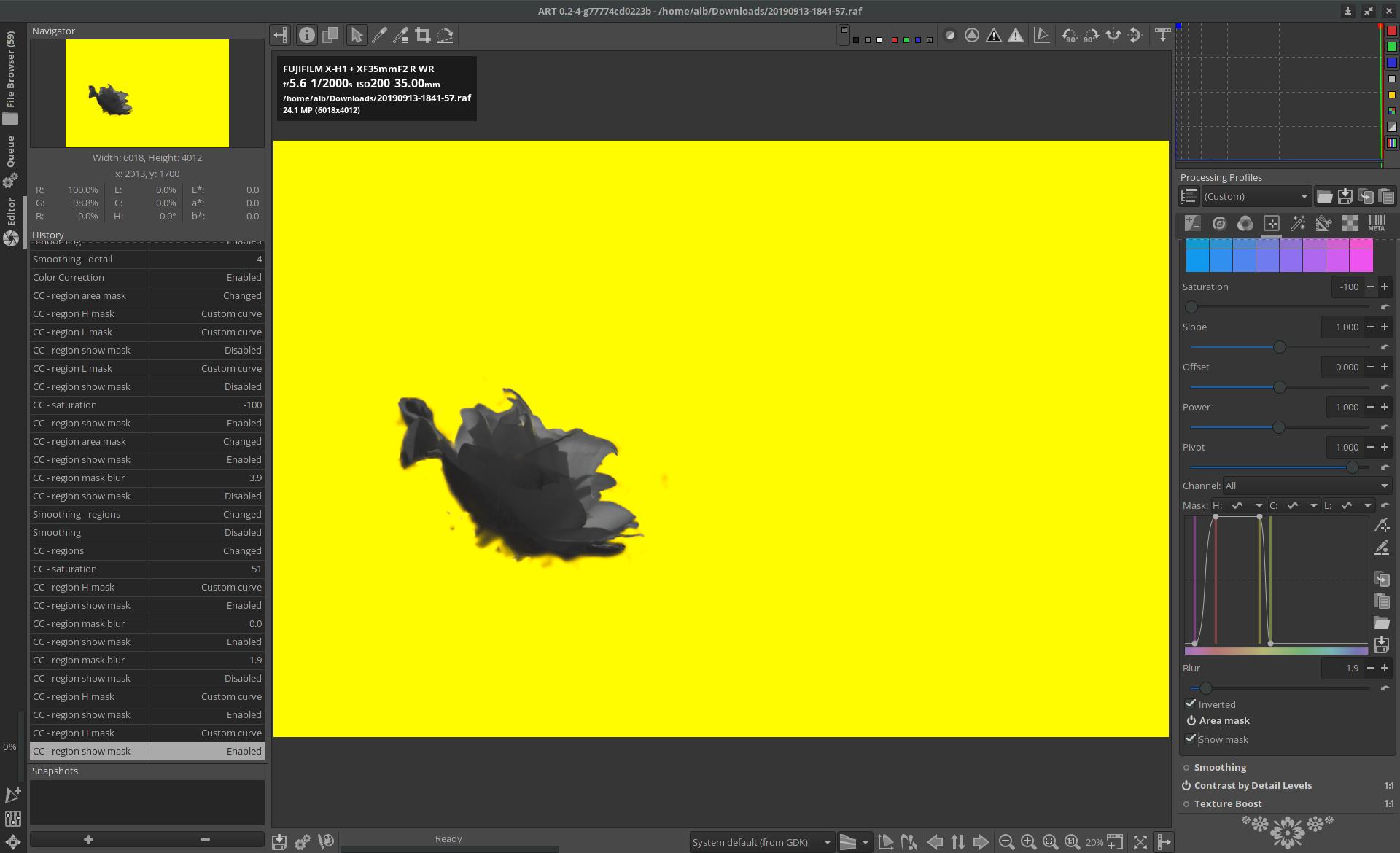1400x853 pixels.
Task: Select the straighten rotate tool
Action: click(x=445, y=35)
